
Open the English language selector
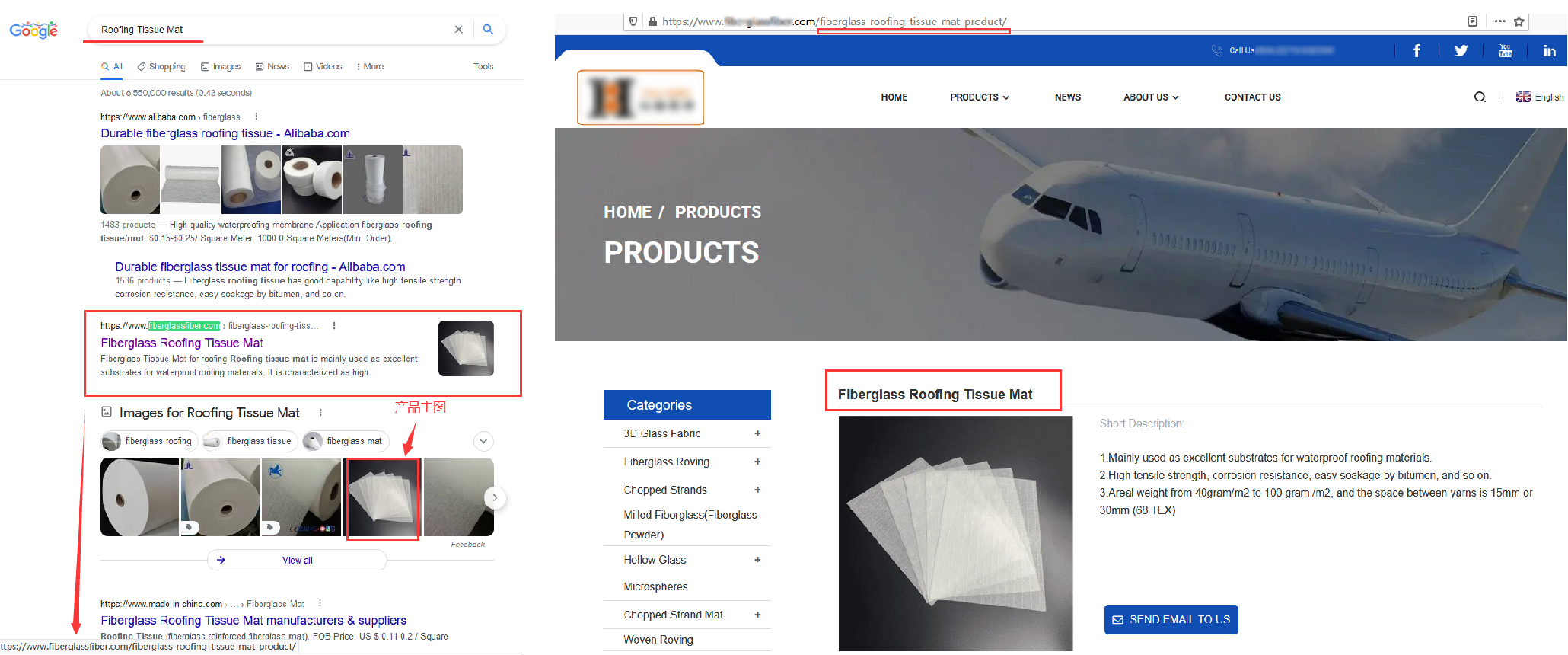coord(1540,97)
